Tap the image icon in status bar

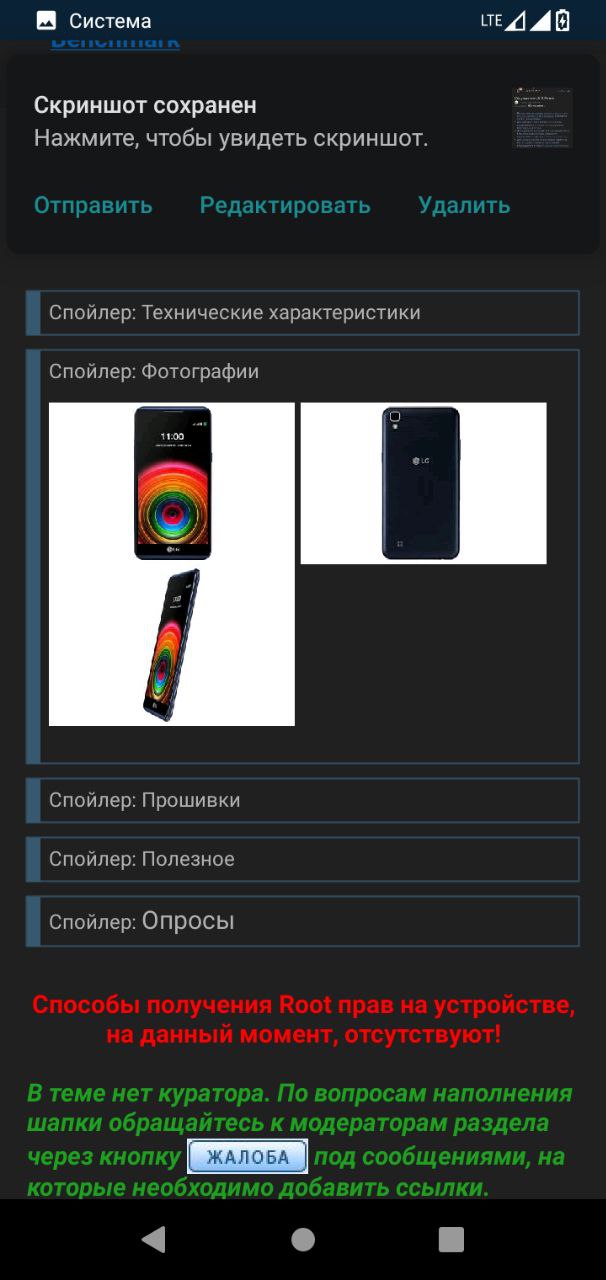tap(46, 20)
